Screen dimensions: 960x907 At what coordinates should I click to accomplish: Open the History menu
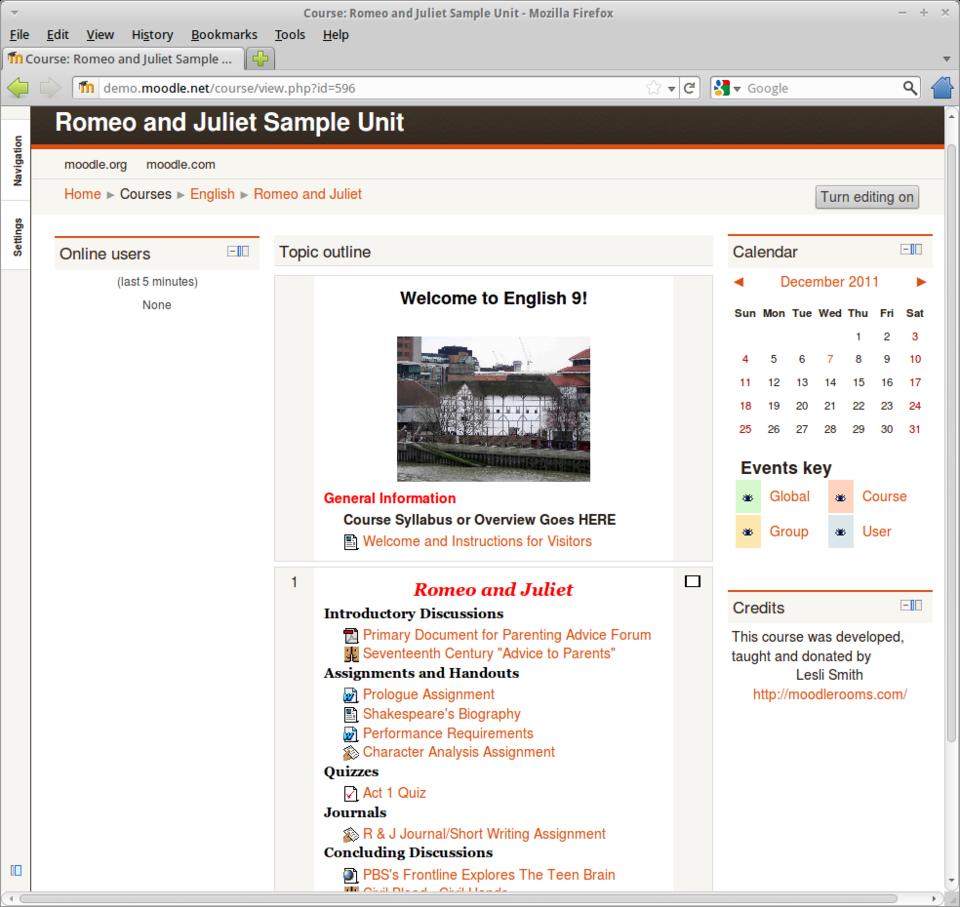click(x=152, y=34)
